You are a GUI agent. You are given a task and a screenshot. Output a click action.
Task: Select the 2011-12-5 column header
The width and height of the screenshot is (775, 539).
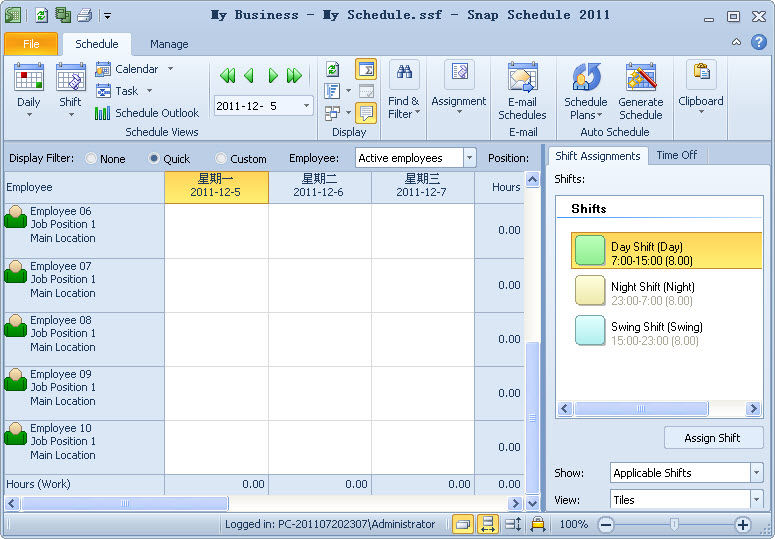(216, 187)
